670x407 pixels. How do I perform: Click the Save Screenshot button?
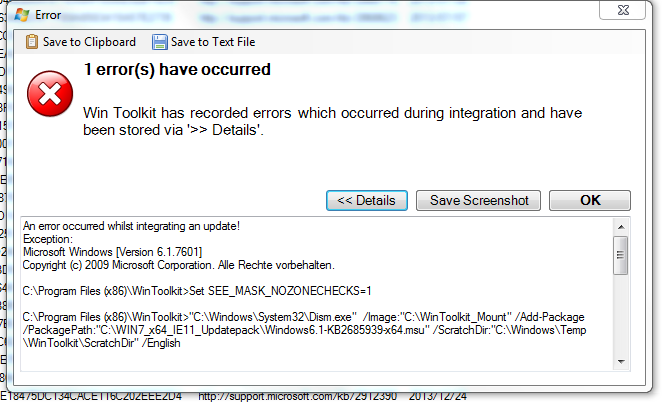(x=479, y=200)
